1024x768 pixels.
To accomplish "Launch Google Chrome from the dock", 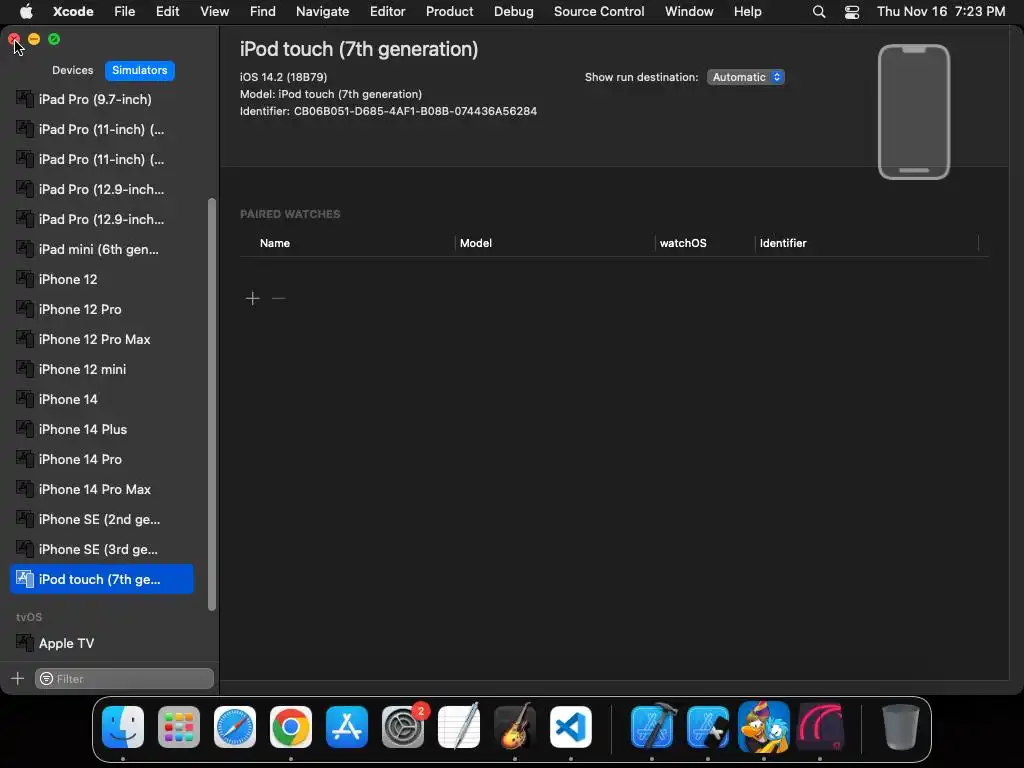I will pyautogui.click(x=291, y=727).
